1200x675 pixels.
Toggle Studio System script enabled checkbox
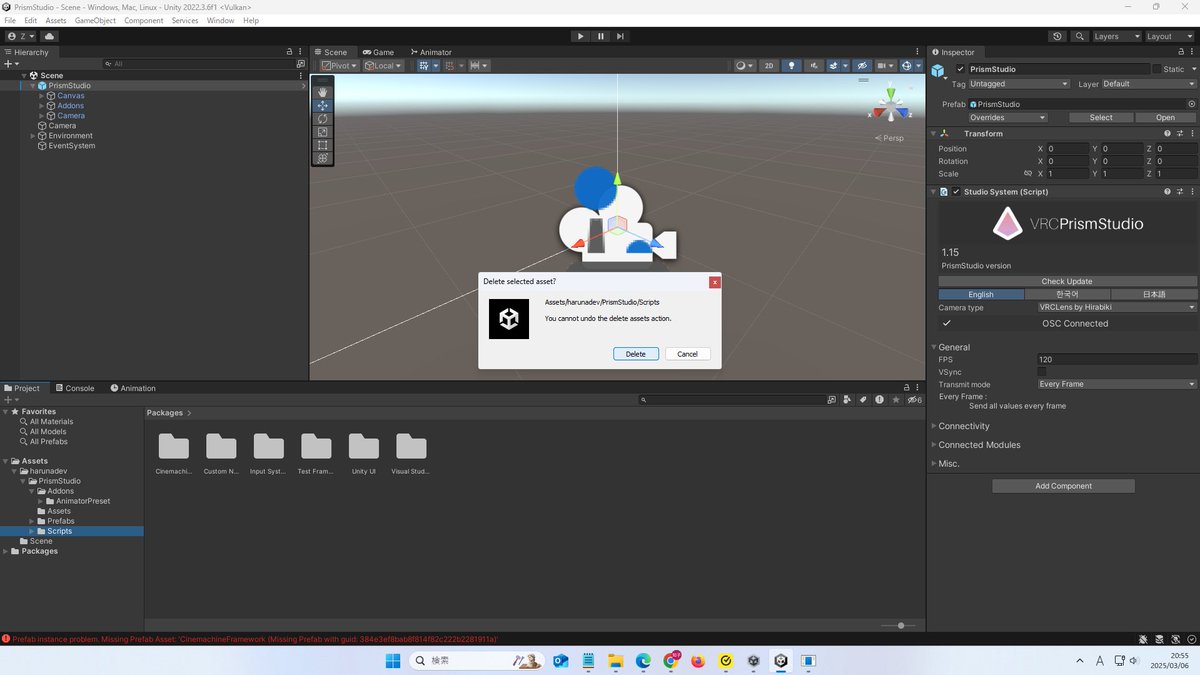point(956,192)
